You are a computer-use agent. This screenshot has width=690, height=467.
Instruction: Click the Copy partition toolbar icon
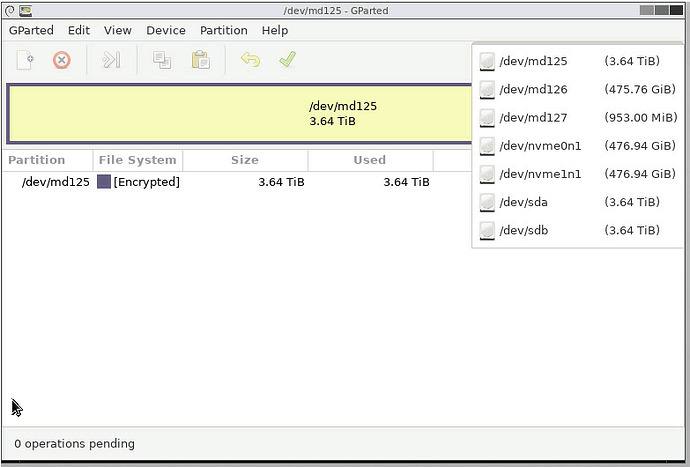point(162,60)
